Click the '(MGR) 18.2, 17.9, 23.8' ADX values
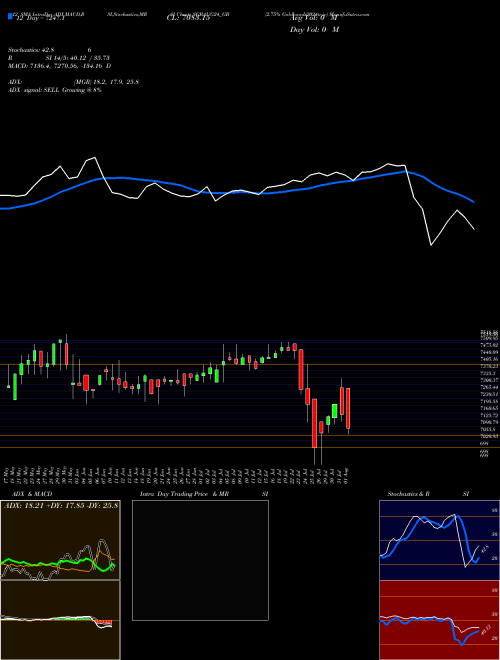Viewport: 500px width, 660px height. coord(106,82)
